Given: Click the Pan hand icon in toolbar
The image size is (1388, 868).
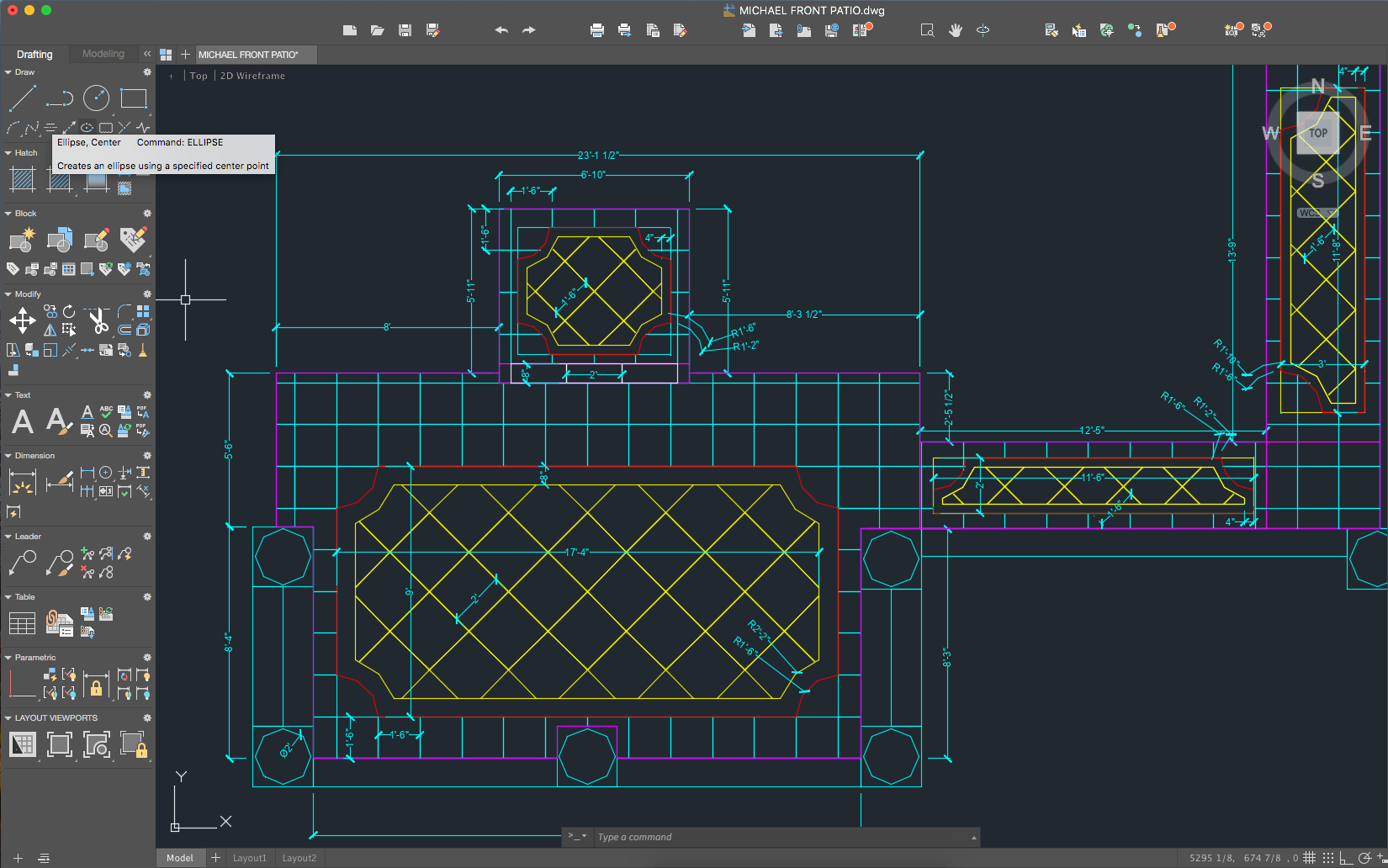Looking at the screenshot, I should pyautogui.click(x=955, y=30).
